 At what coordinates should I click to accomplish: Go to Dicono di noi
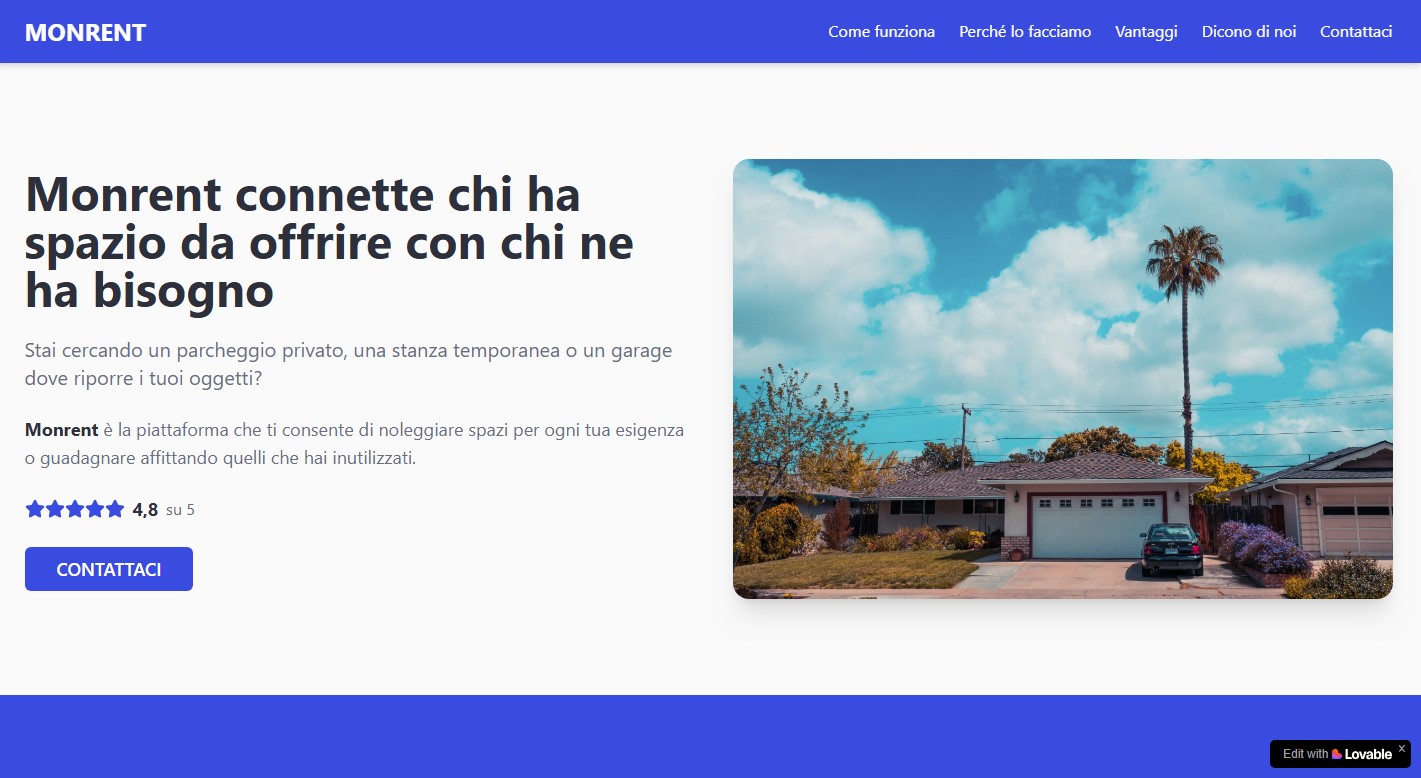[x=1248, y=31]
